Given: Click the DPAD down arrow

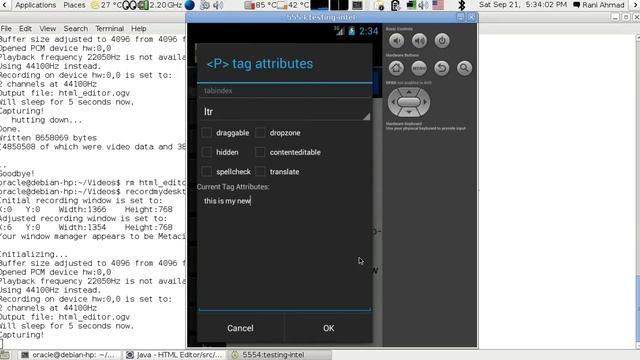Looking at the screenshot, I should pos(409,111).
